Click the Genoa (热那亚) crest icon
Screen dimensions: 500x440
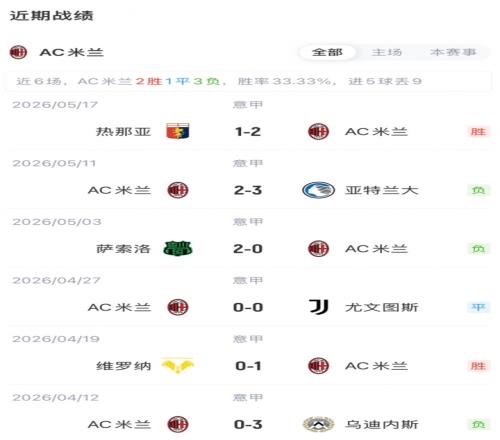[x=178, y=131]
